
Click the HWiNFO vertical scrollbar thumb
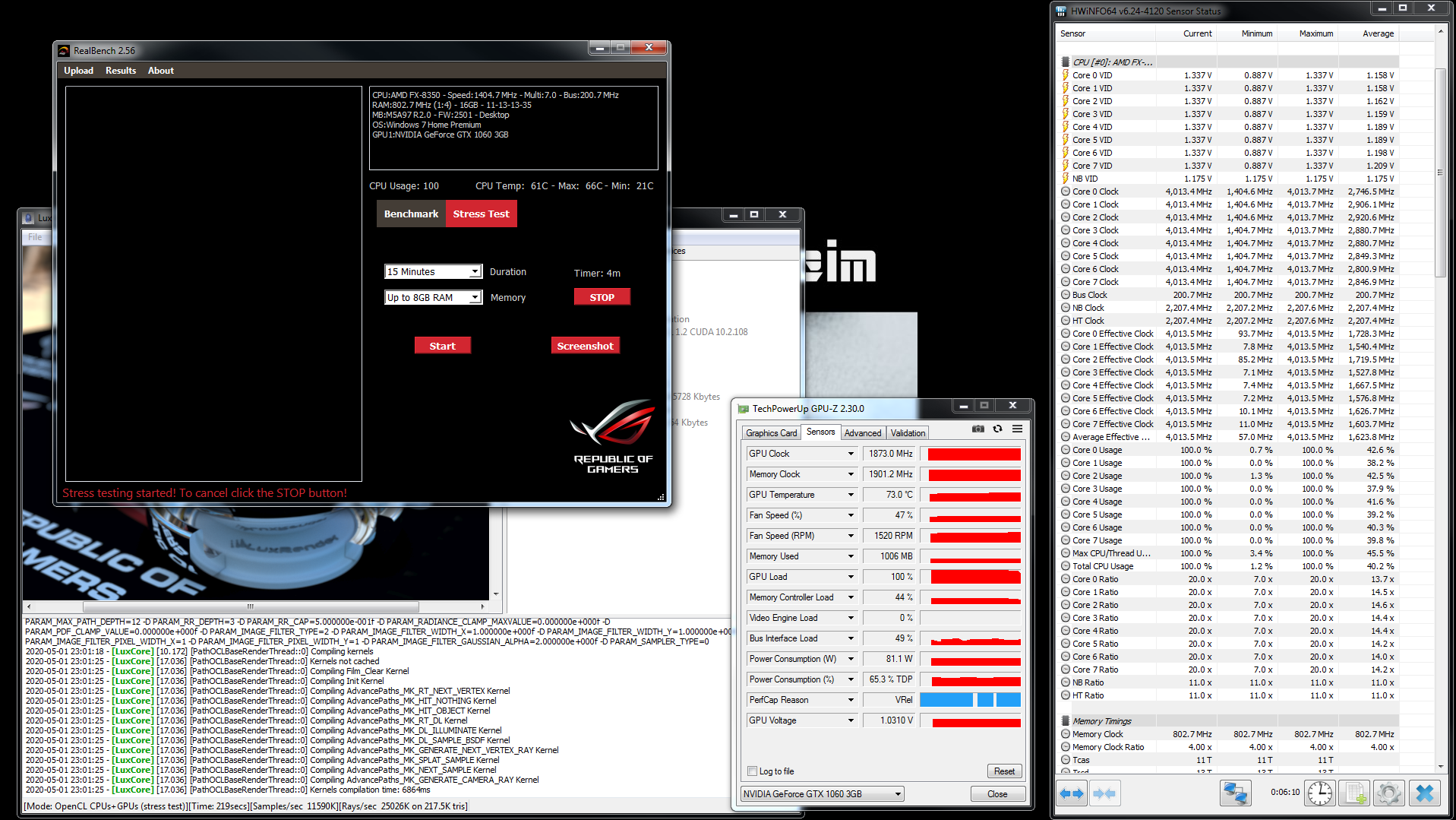click(x=1440, y=173)
